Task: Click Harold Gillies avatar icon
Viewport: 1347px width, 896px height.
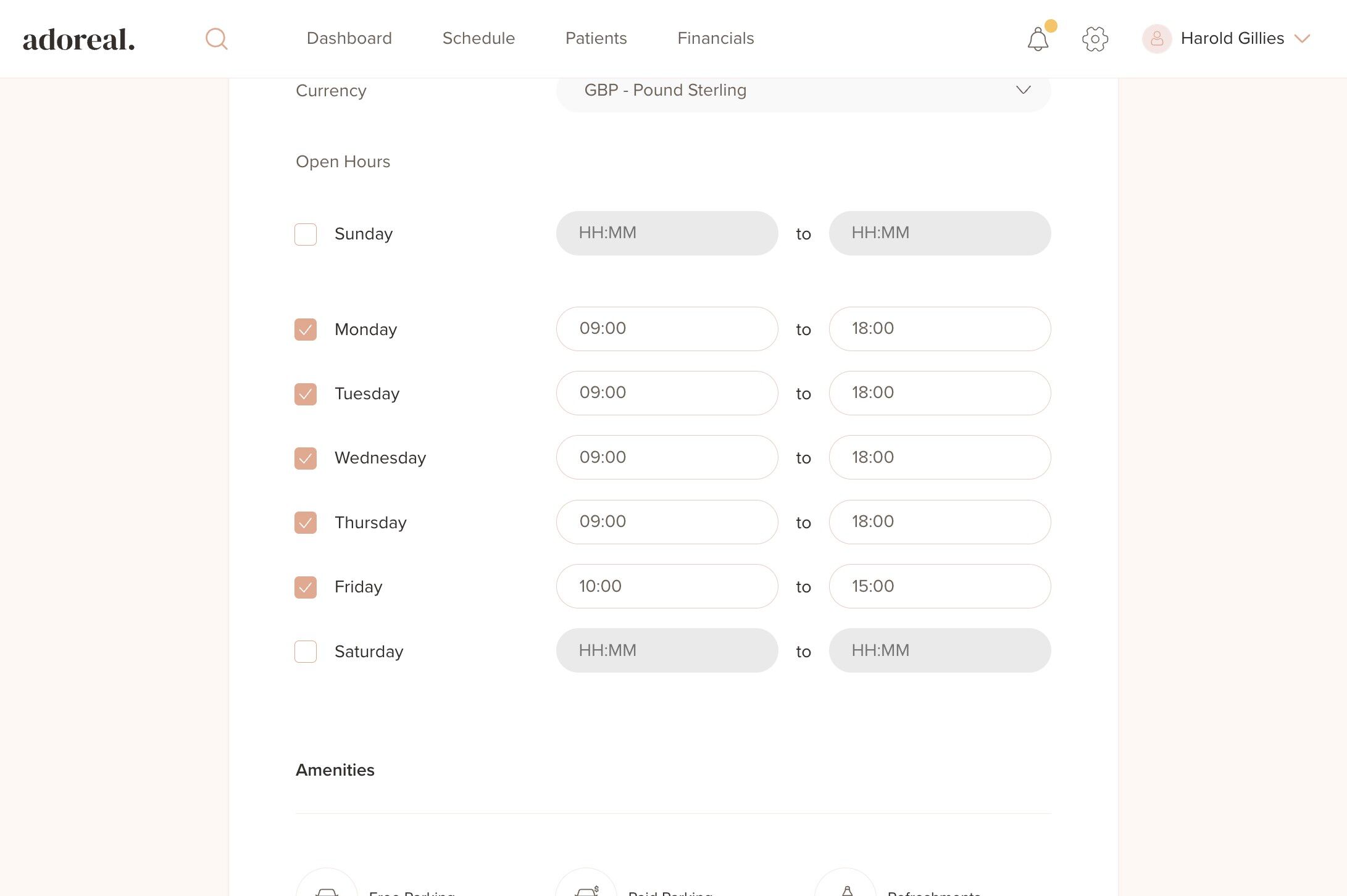Action: pyautogui.click(x=1156, y=39)
